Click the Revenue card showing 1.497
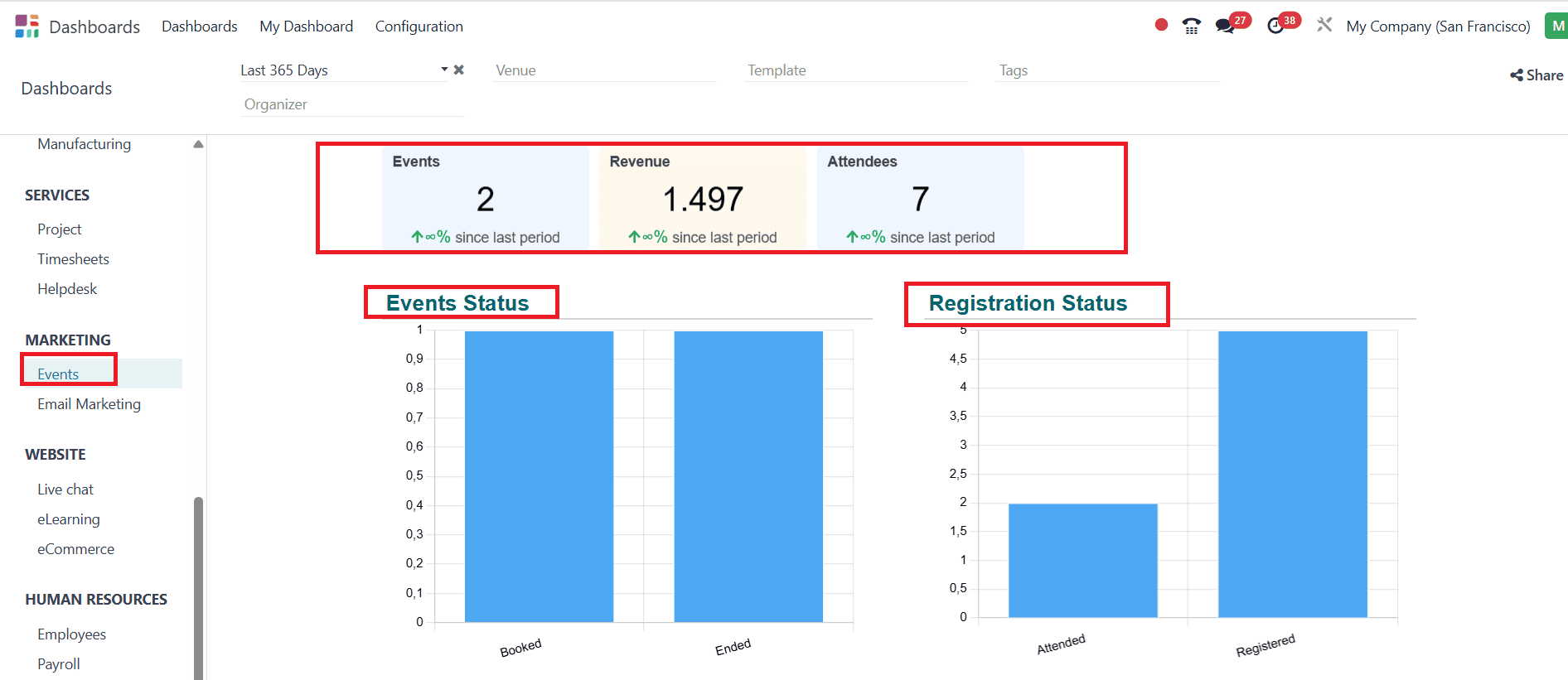Viewport: 1568px width, 680px height. click(703, 198)
